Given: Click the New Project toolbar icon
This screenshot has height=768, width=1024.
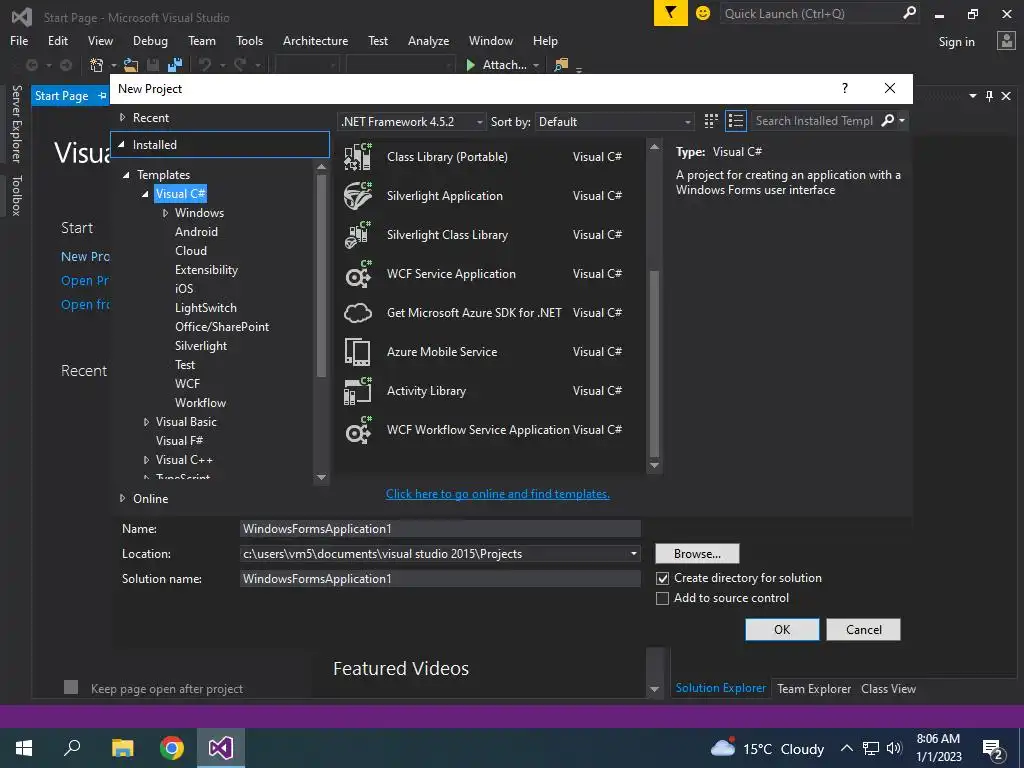Looking at the screenshot, I should point(97,65).
